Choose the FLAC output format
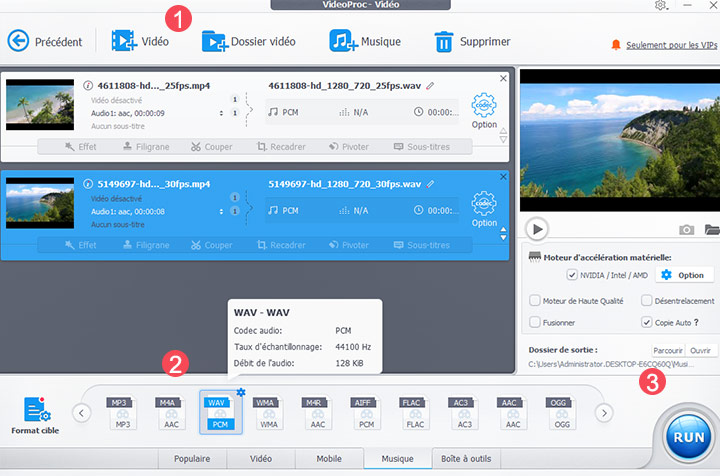The width and height of the screenshot is (720, 476). 414,413
